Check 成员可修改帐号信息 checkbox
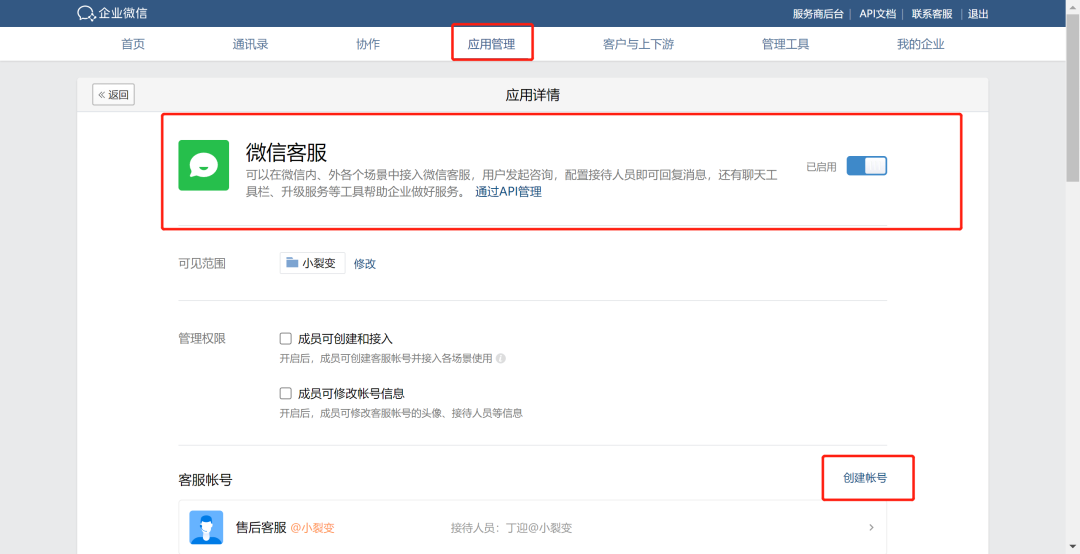 (285, 393)
